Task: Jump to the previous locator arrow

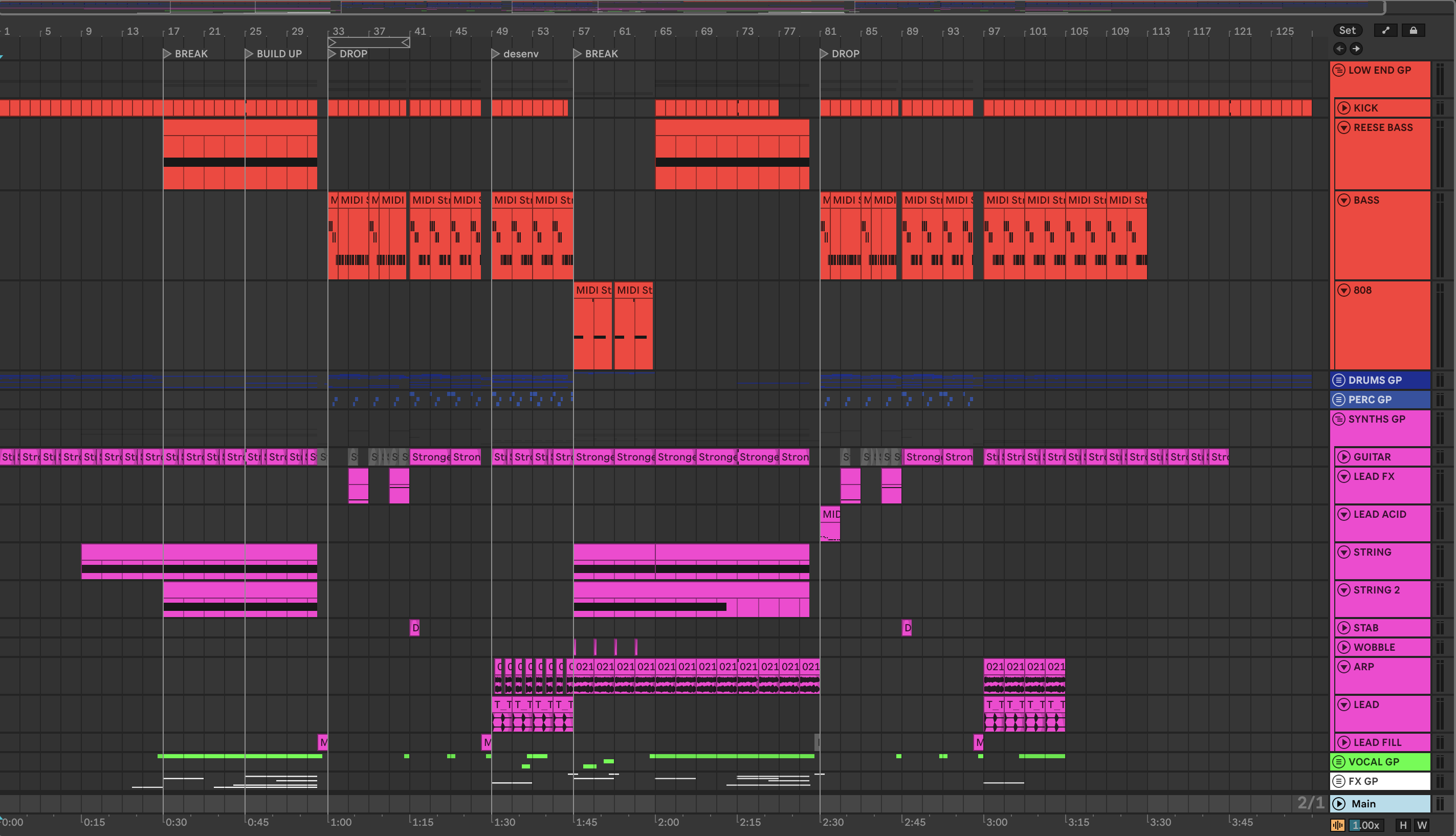Action: click(1339, 49)
